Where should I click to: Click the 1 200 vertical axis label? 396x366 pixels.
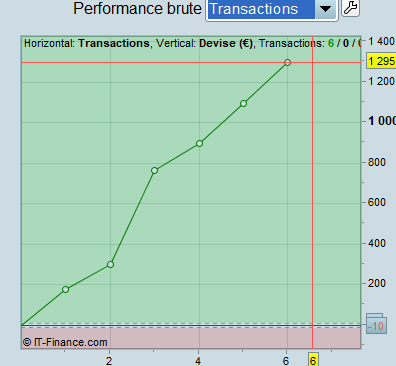click(381, 81)
